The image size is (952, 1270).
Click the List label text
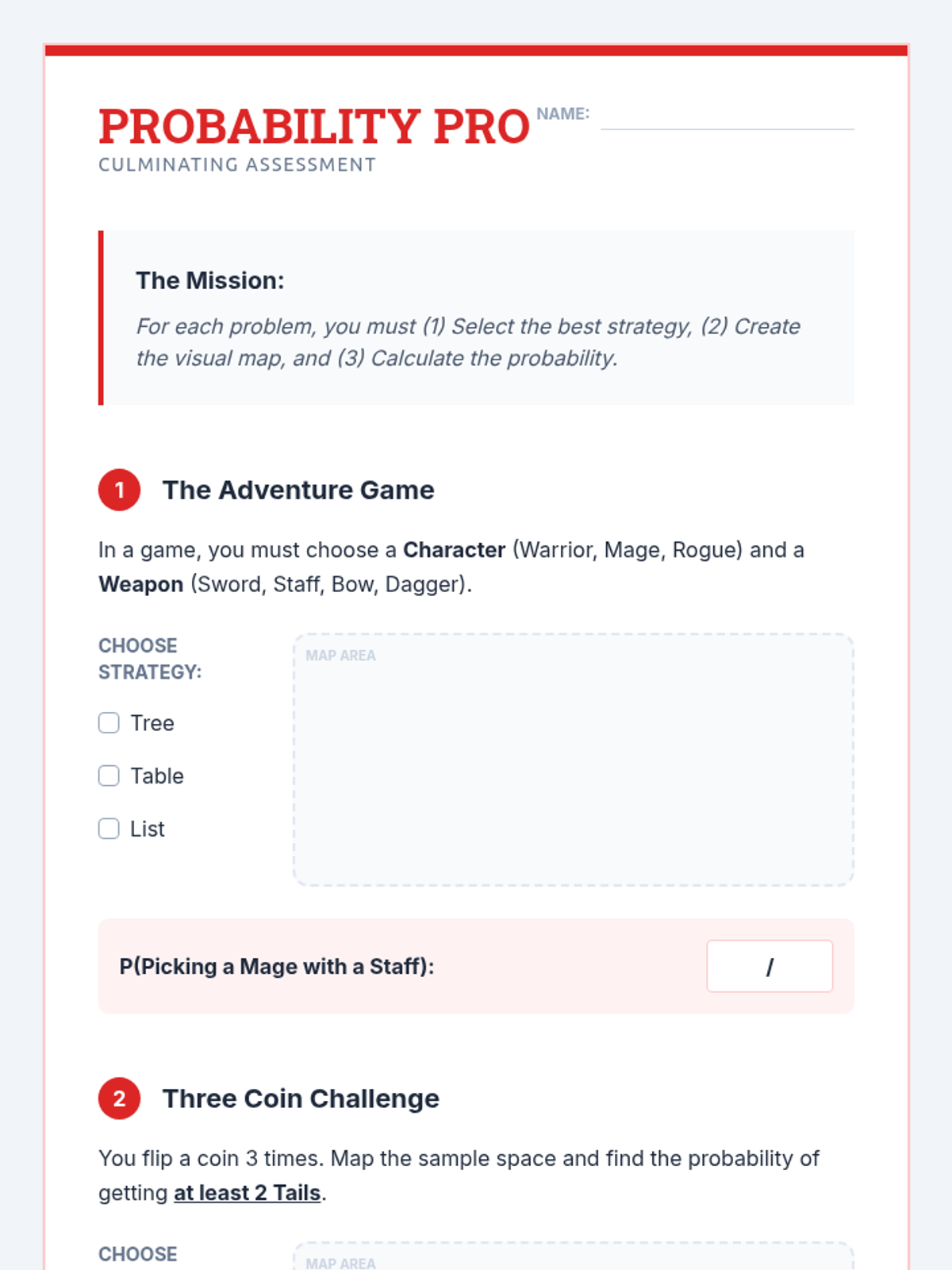point(148,829)
